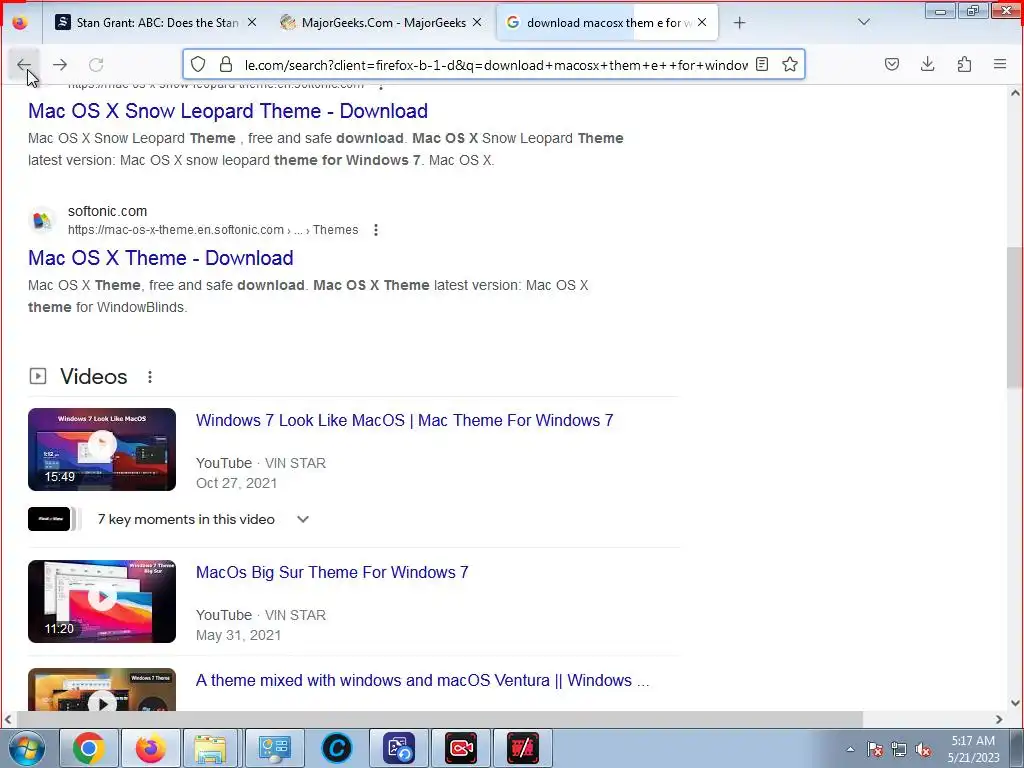Switch to Stan Grant ABC tab
Image resolution: width=1024 pixels, height=768 pixels.
157,23
